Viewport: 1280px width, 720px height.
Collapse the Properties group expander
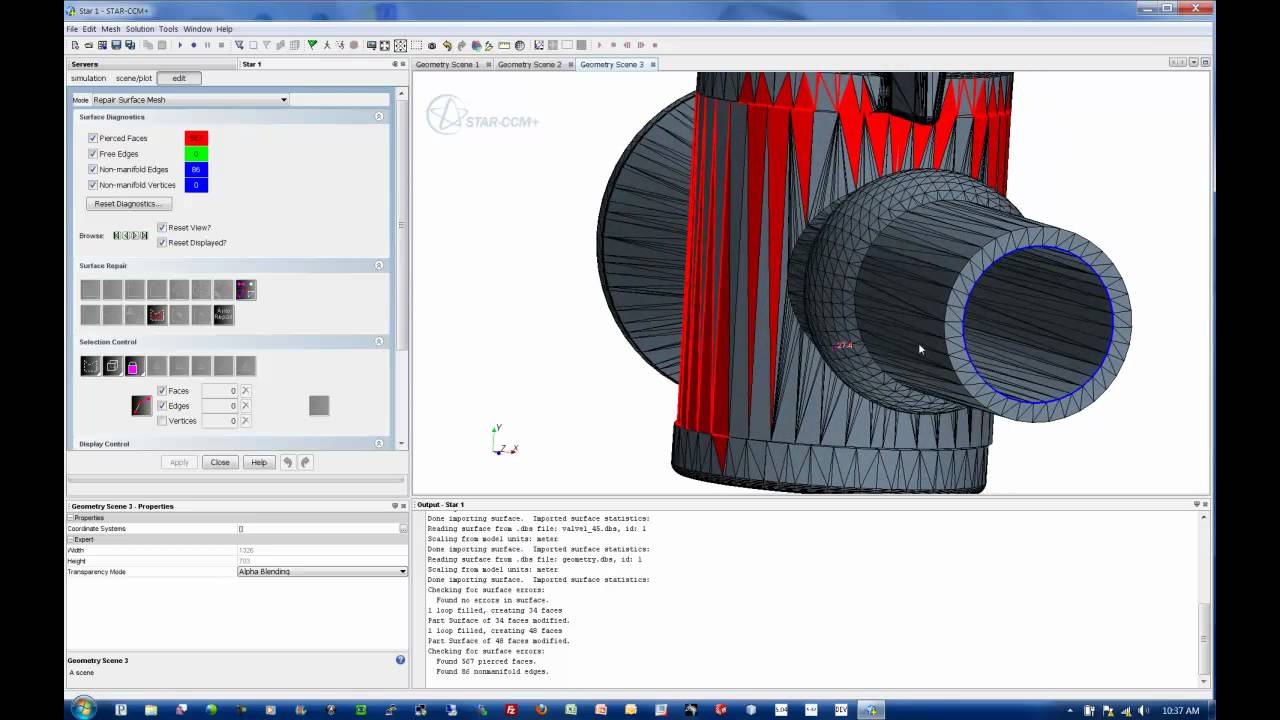coord(71,518)
